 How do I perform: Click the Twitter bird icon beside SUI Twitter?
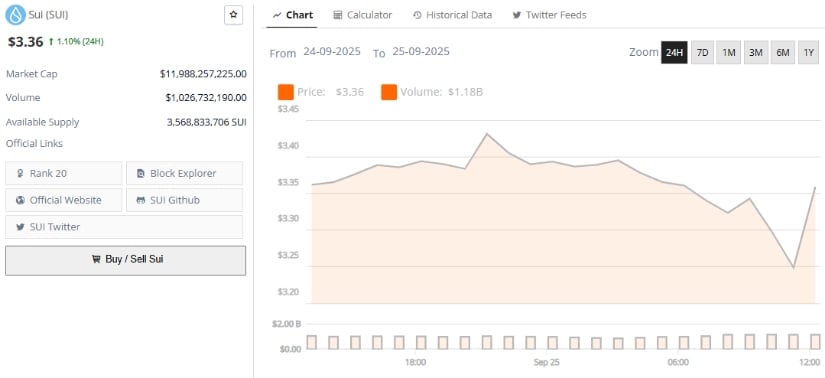(x=21, y=227)
